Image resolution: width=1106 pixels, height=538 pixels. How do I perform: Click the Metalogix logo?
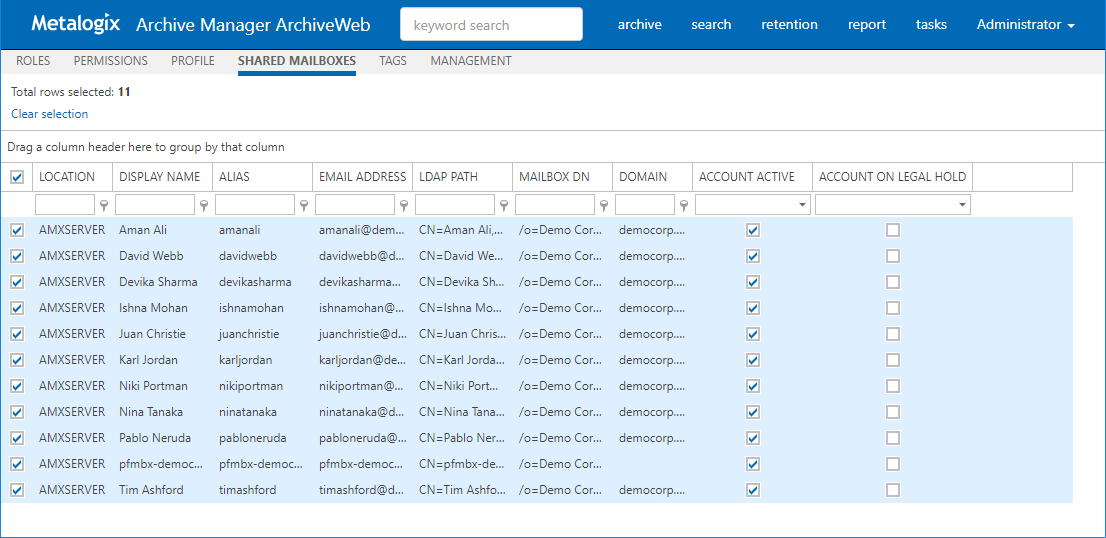[x=76, y=24]
